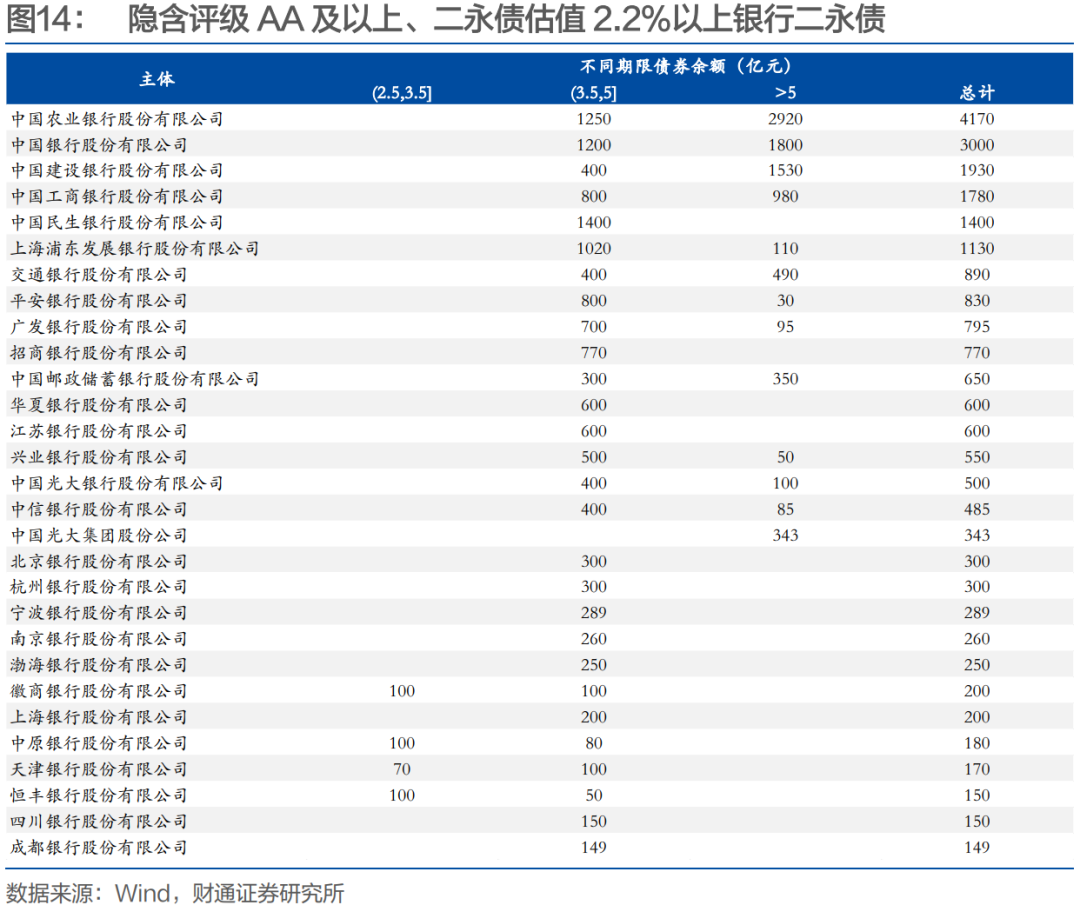The image size is (1080, 905).
Task: Click the total 795 cell
Action: pos(977,327)
